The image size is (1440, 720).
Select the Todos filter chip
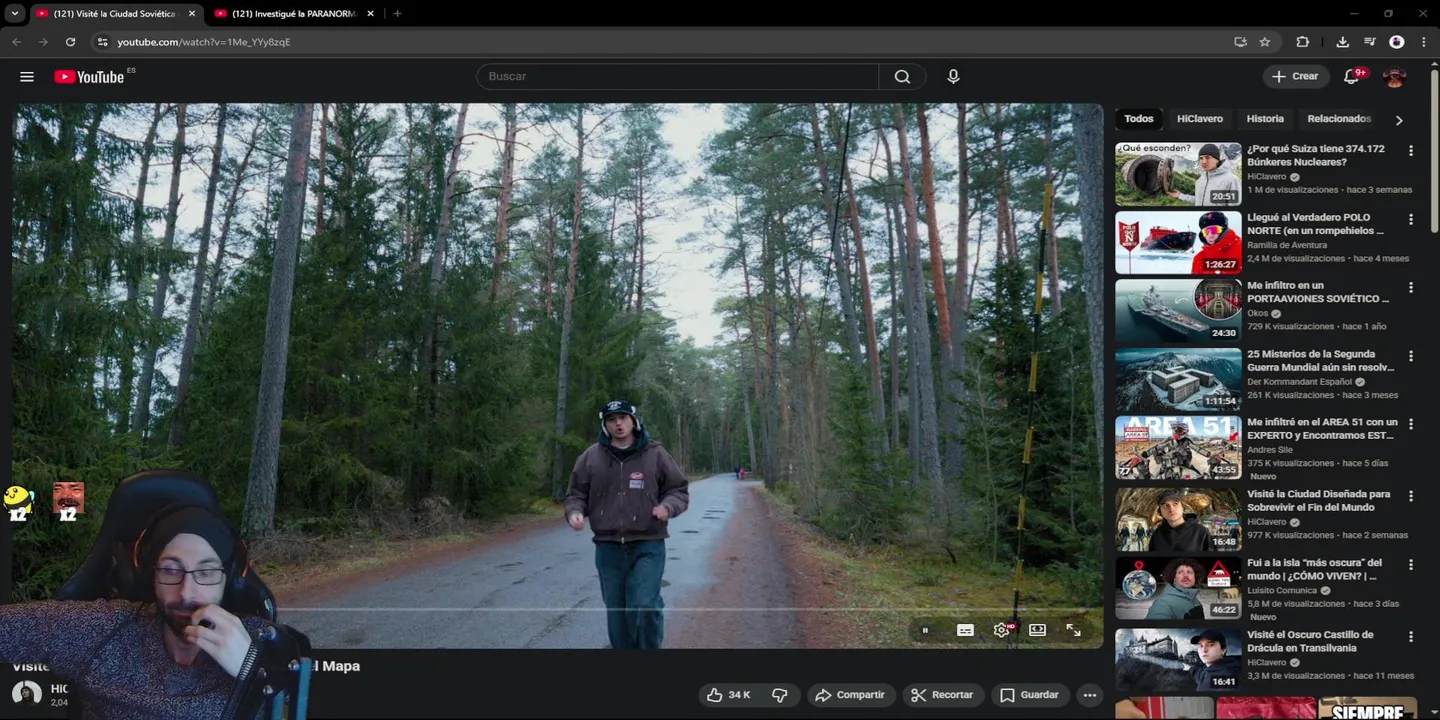[x=1138, y=119]
